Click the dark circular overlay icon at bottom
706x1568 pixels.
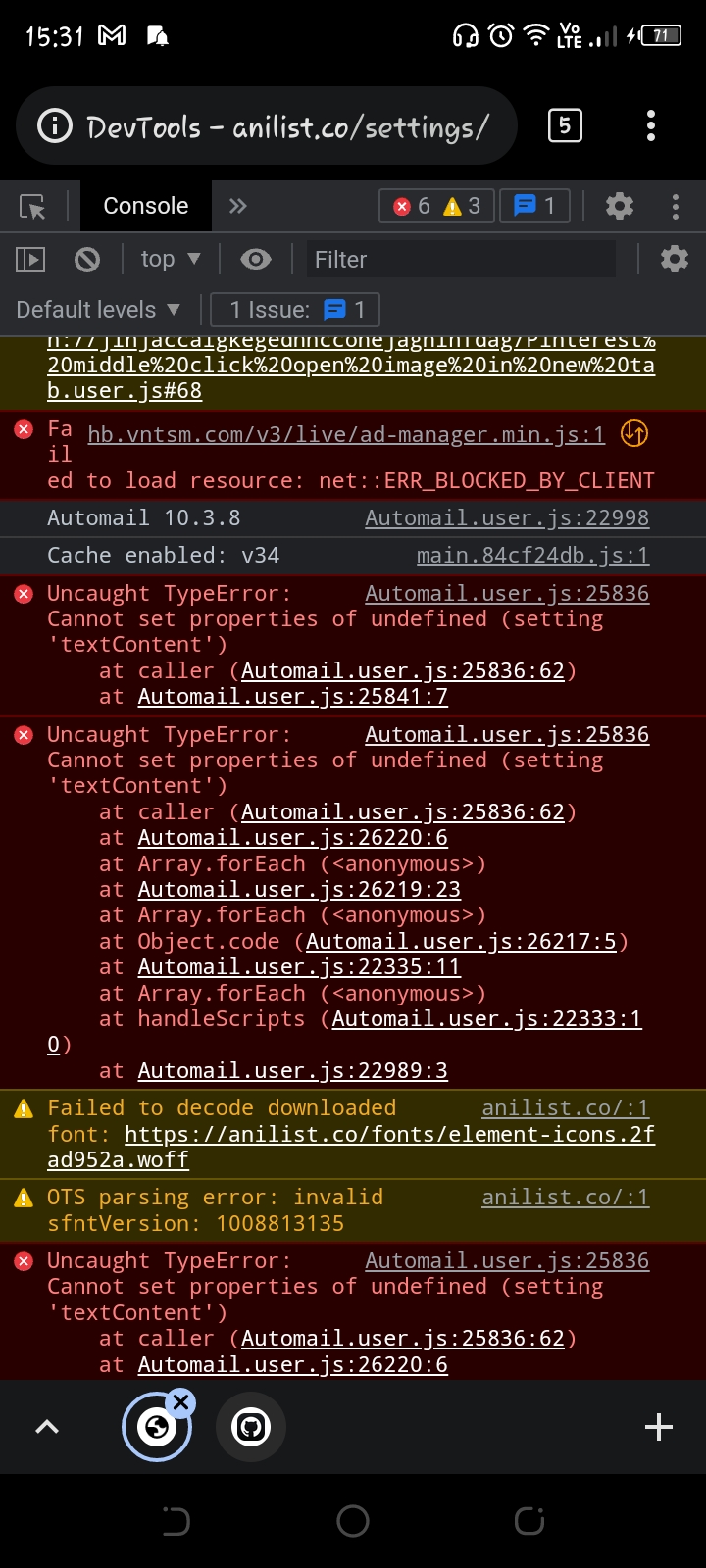click(251, 1427)
